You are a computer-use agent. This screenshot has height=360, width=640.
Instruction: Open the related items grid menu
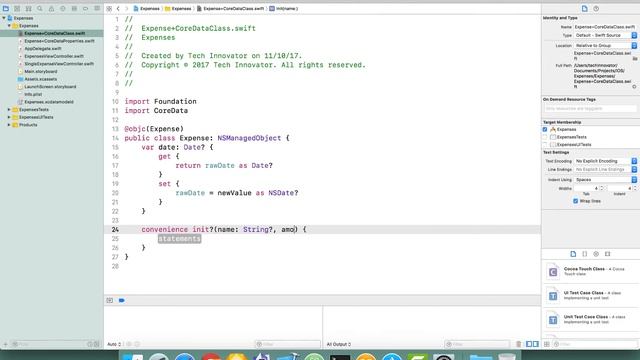(x=109, y=9)
